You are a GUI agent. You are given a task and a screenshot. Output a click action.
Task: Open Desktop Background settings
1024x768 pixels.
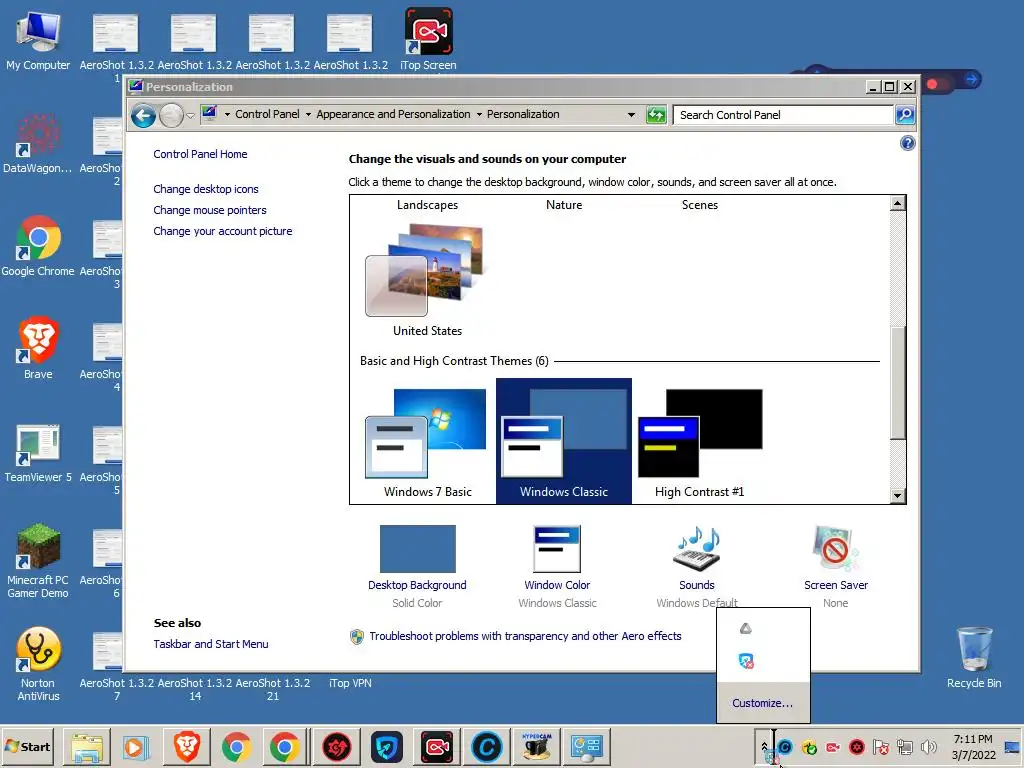coord(417,566)
